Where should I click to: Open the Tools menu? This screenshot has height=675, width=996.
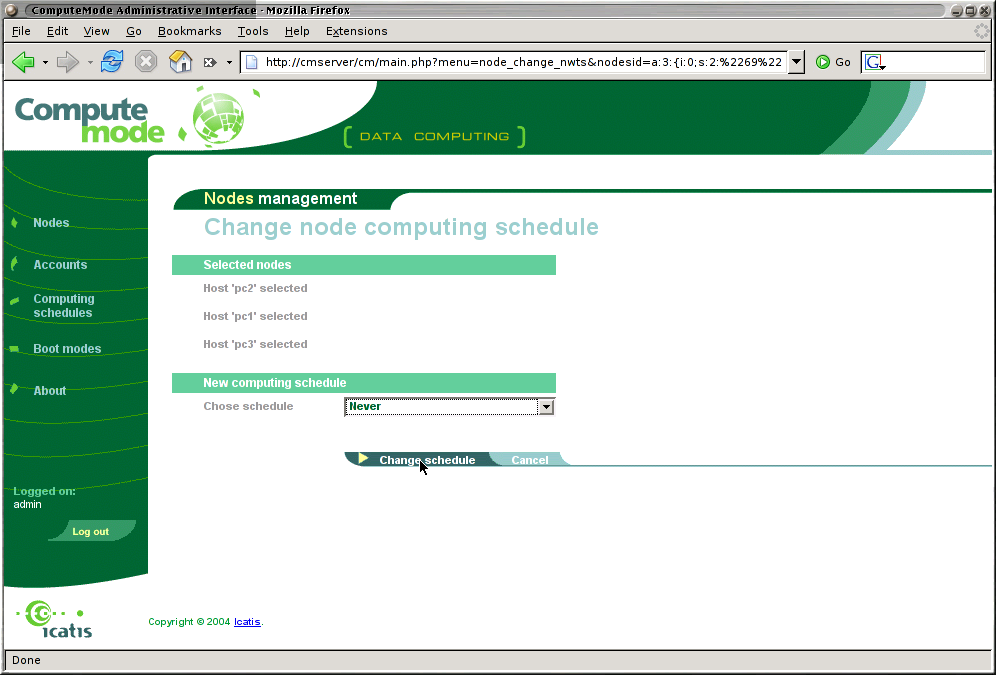(x=253, y=31)
